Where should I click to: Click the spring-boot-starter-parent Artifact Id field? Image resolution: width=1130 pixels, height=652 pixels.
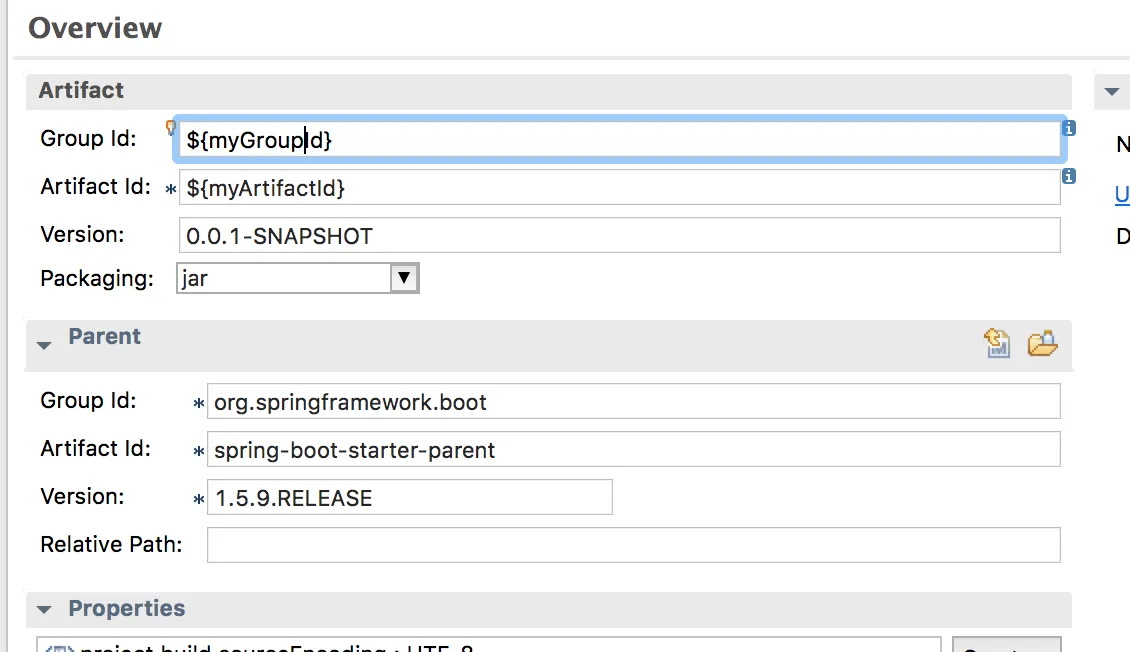pyautogui.click(x=632, y=450)
